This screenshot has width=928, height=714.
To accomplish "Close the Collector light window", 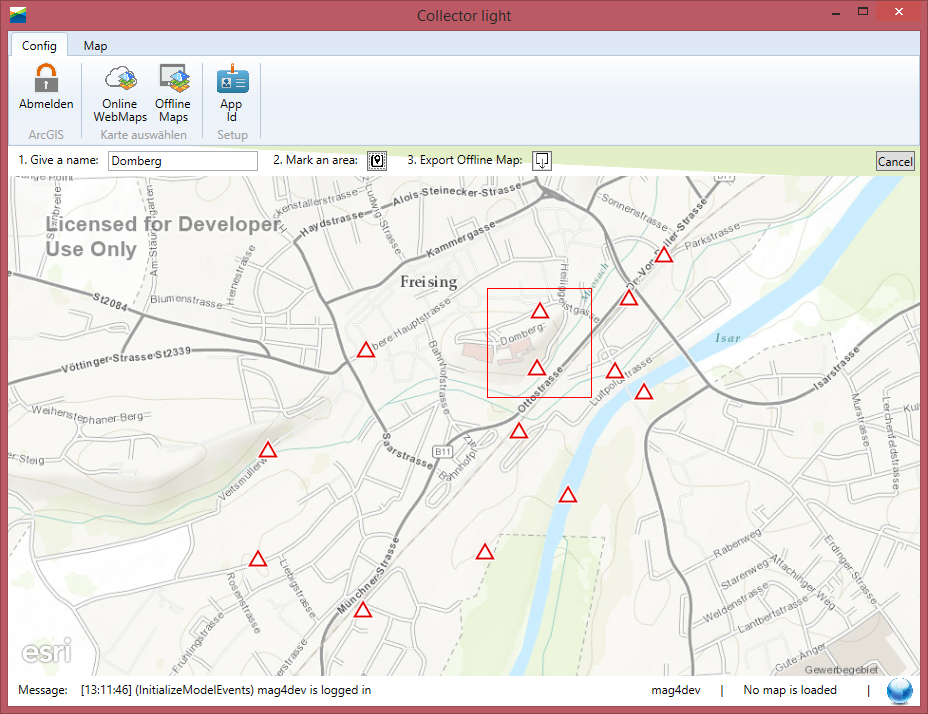I will click(899, 12).
